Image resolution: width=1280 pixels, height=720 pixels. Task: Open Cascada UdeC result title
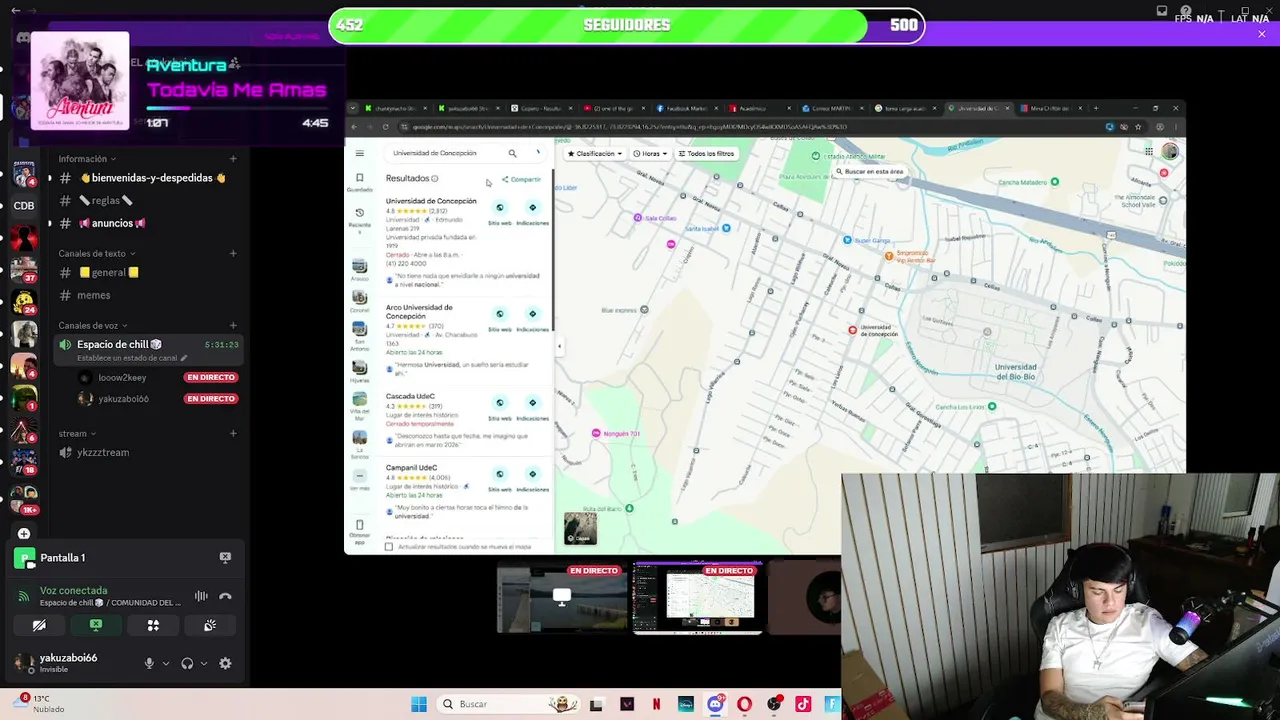point(410,397)
